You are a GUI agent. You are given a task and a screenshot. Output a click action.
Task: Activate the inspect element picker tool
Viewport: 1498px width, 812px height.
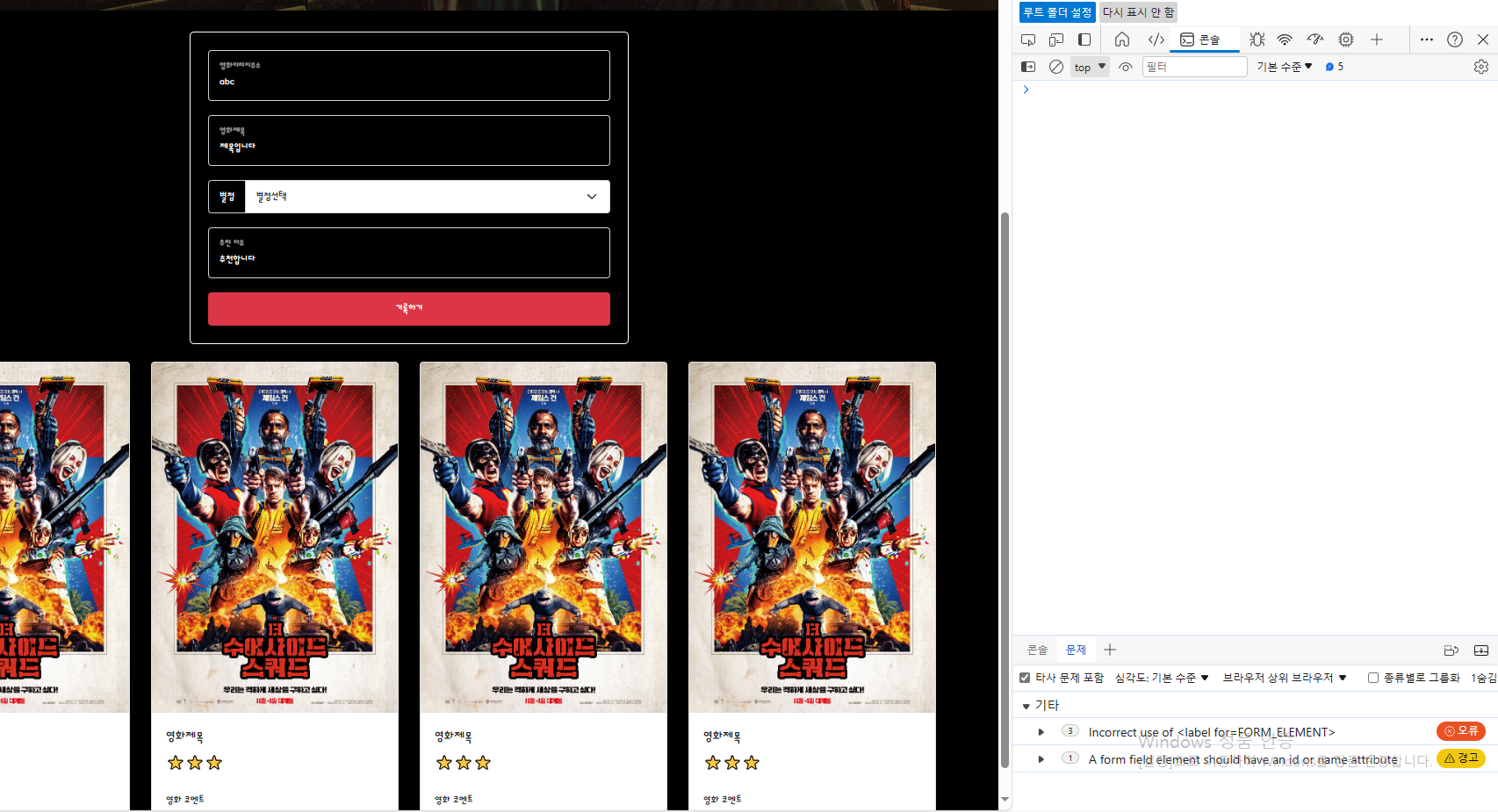pos(1028,40)
